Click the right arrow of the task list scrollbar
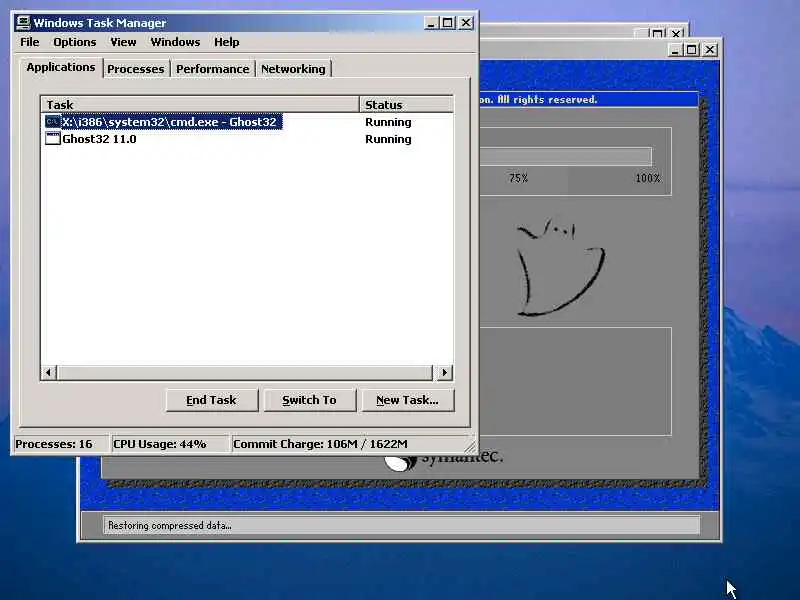 tap(444, 372)
